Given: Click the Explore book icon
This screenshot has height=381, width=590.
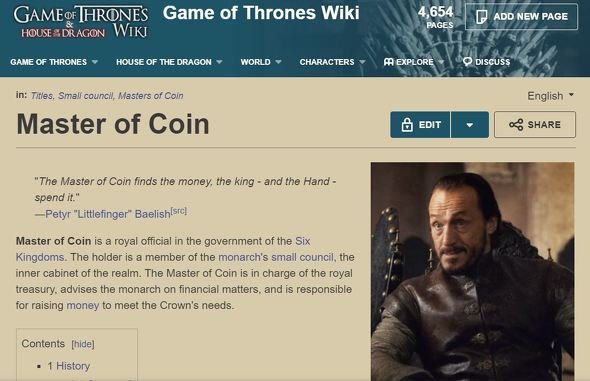Looking at the screenshot, I should click(389, 62).
